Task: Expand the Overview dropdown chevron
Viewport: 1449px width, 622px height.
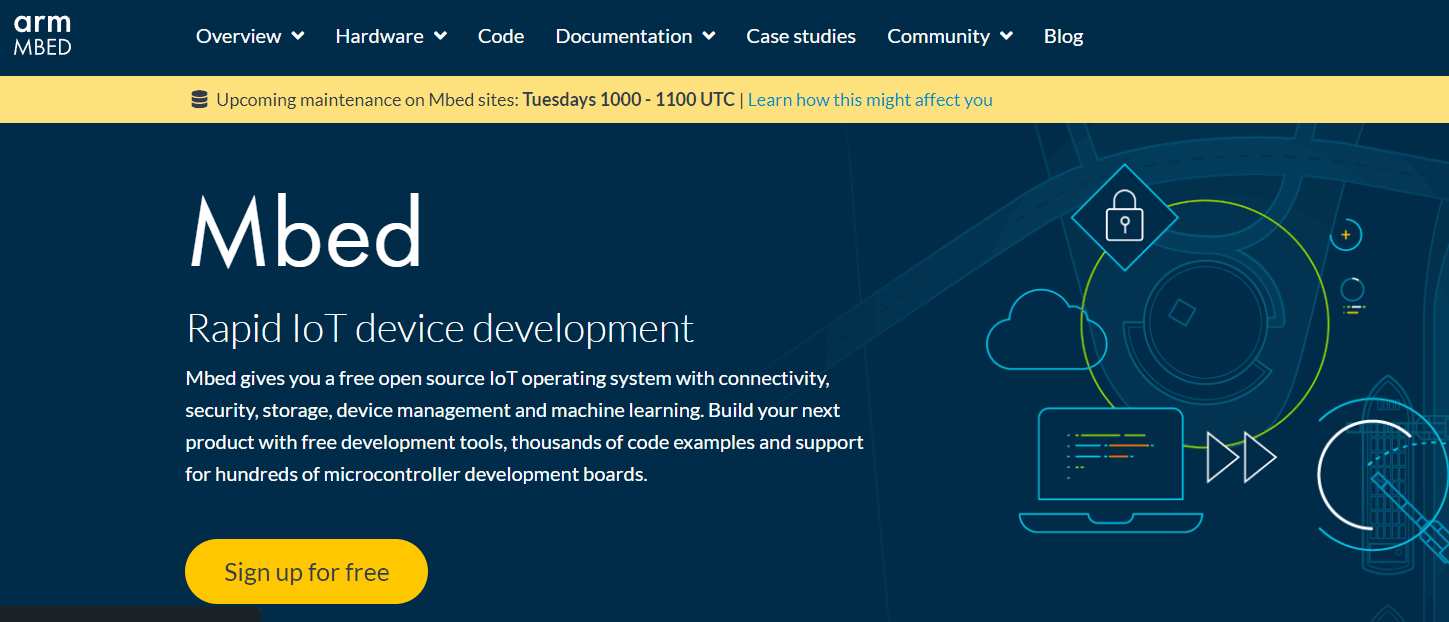Action: 297,36
